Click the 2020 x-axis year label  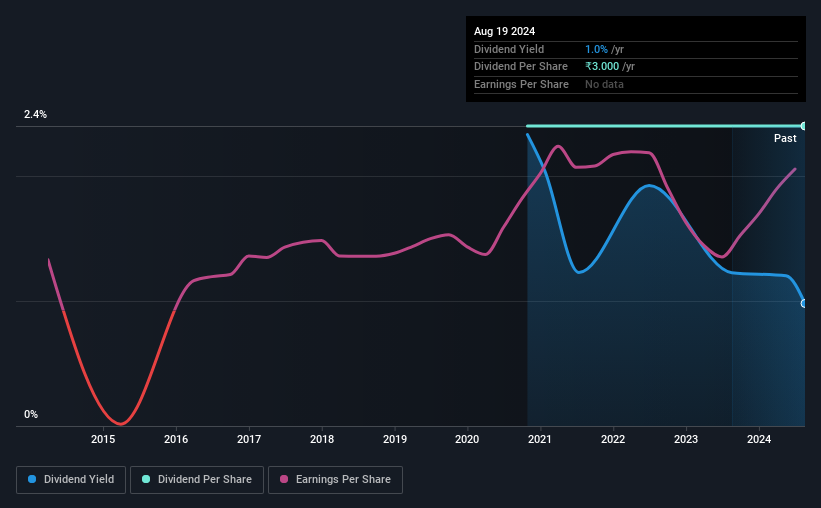[467, 439]
